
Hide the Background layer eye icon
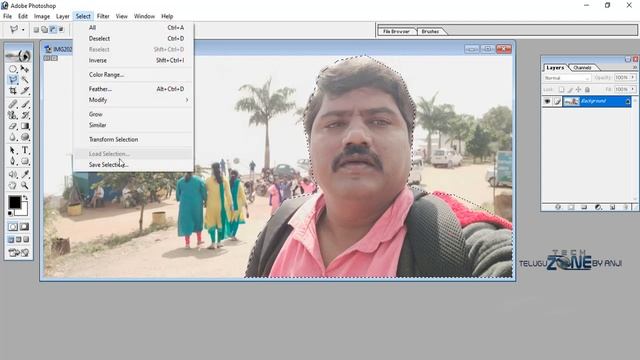547,101
